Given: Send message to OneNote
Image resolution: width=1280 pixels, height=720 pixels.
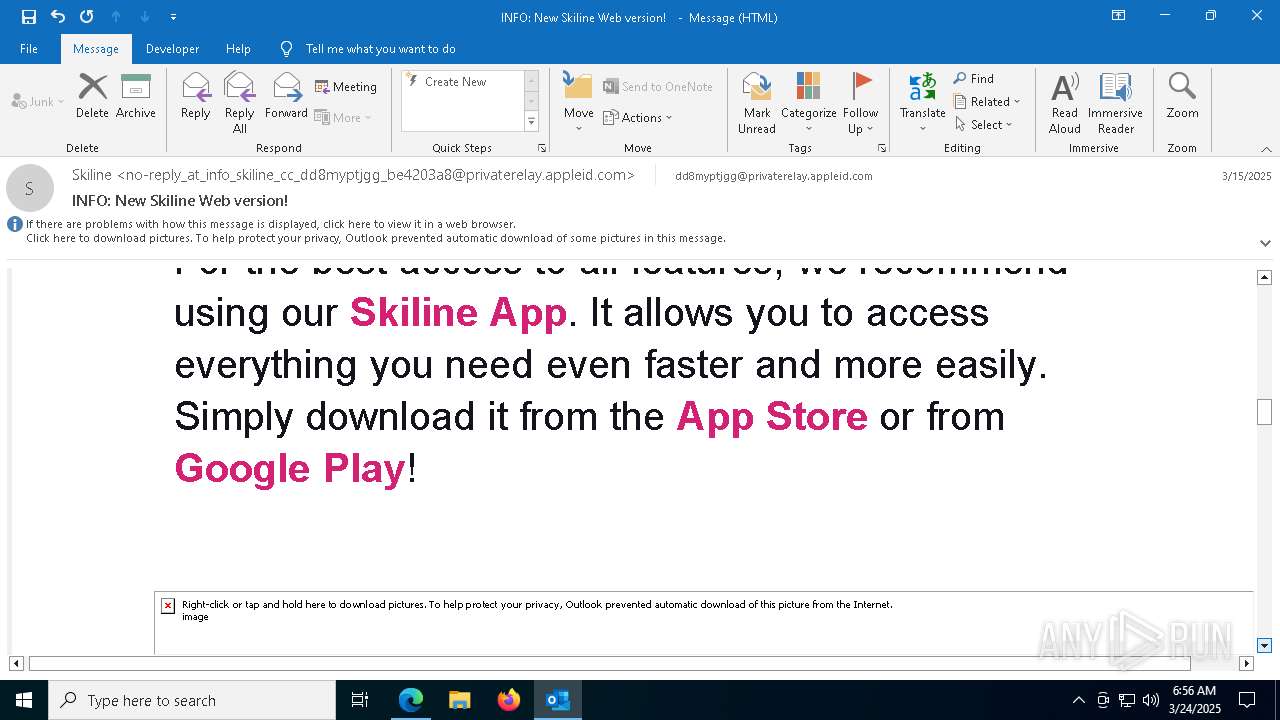Looking at the screenshot, I should click(658, 86).
